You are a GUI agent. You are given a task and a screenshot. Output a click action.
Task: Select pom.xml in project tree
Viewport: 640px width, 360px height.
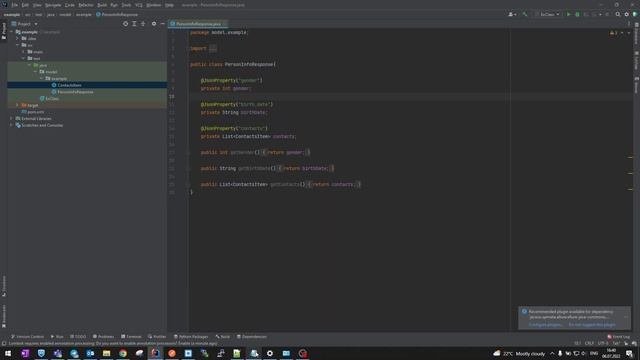(x=36, y=112)
